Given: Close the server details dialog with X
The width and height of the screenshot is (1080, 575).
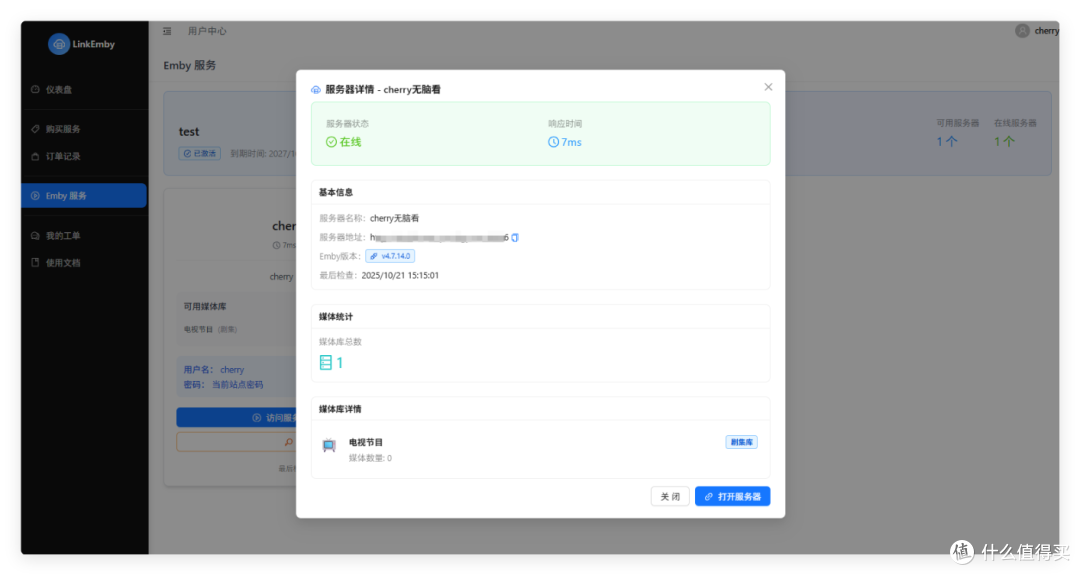Looking at the screenshot, I should (768, 87).
